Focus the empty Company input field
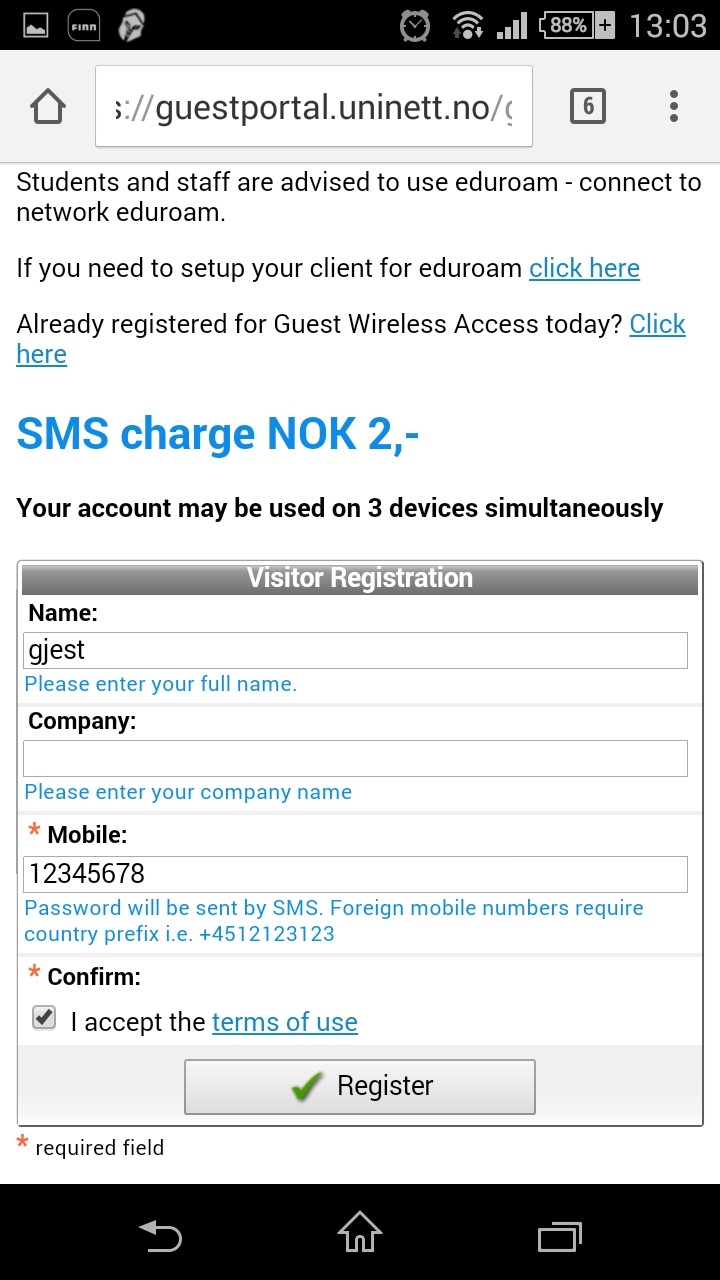The image size is (720, 1280). [x=355, y=758]
